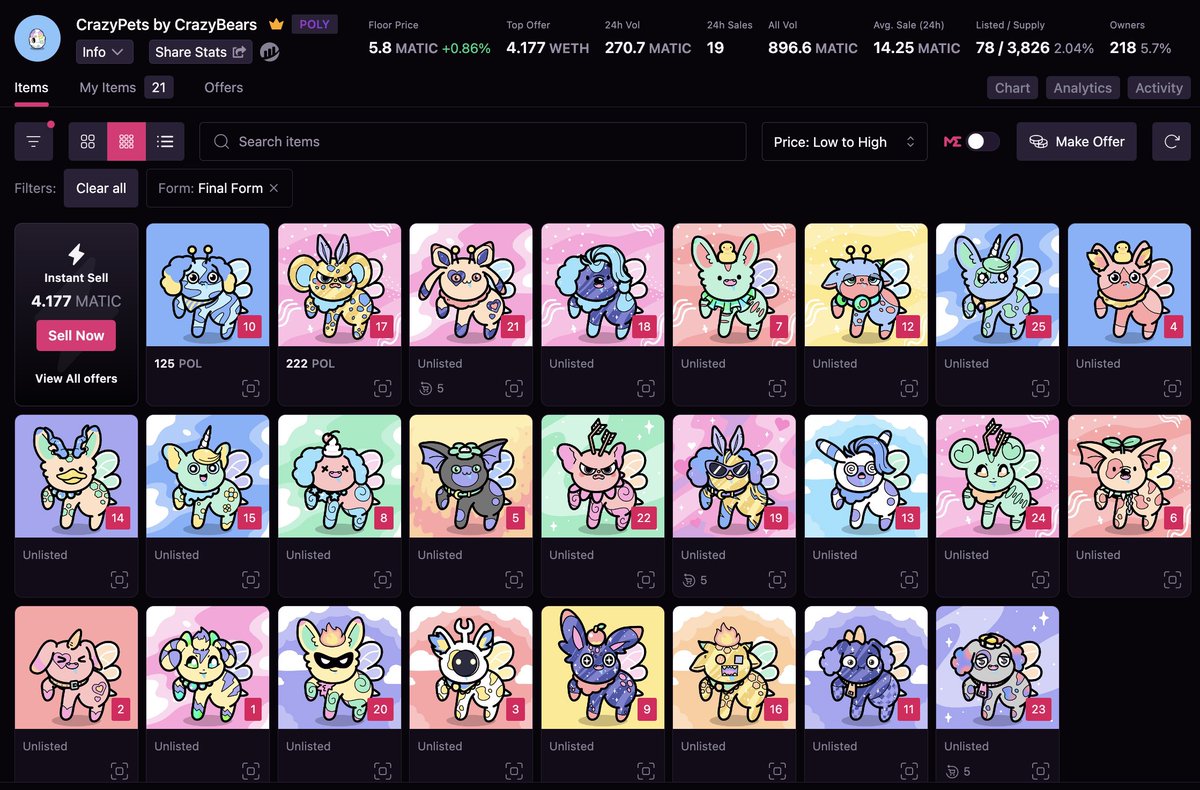Click the Search items input field
Image resolution: width=1200 pixels, height=790 pixels.
(470, 141)
